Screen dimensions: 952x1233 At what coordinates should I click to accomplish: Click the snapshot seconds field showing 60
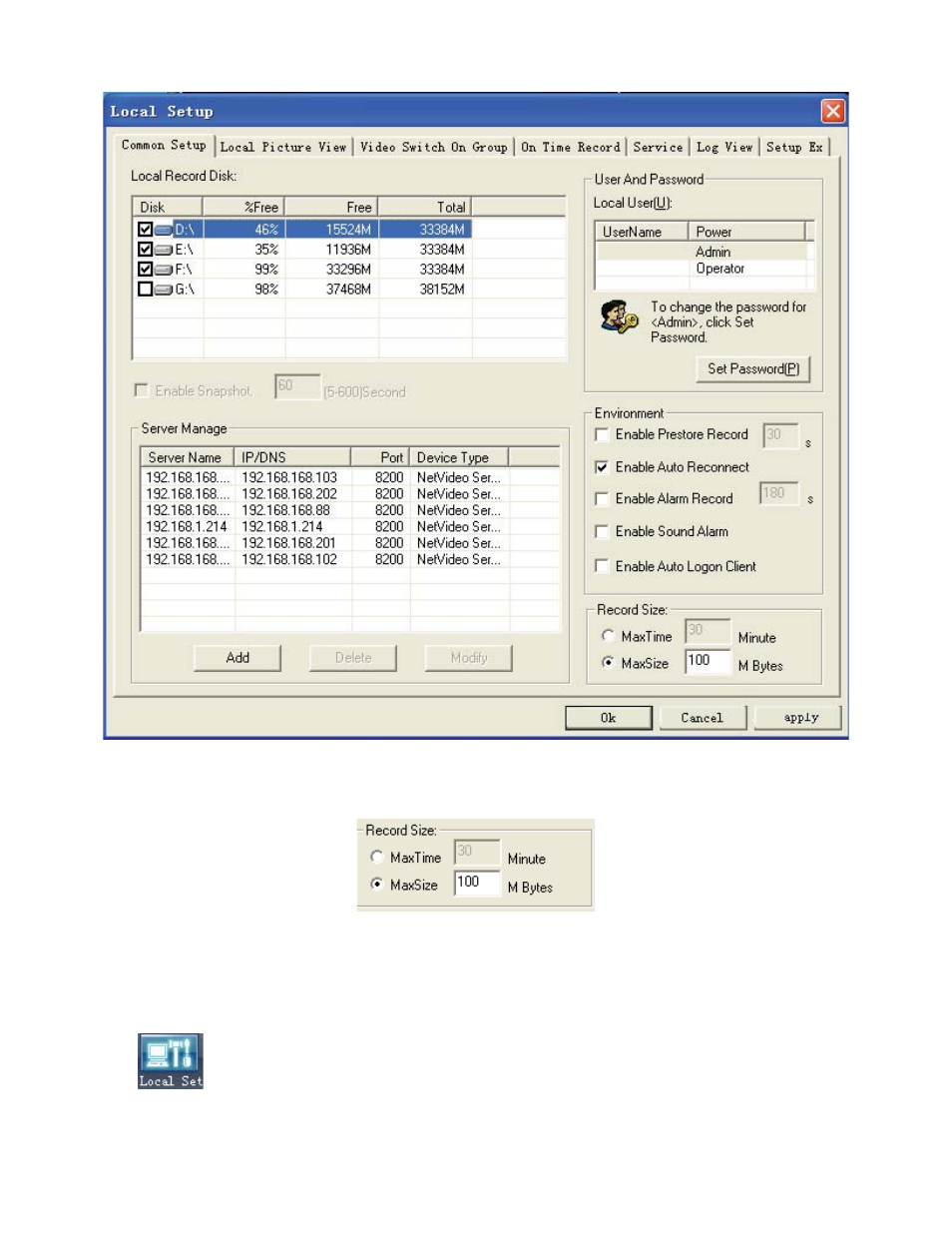(x=297, y=386)
